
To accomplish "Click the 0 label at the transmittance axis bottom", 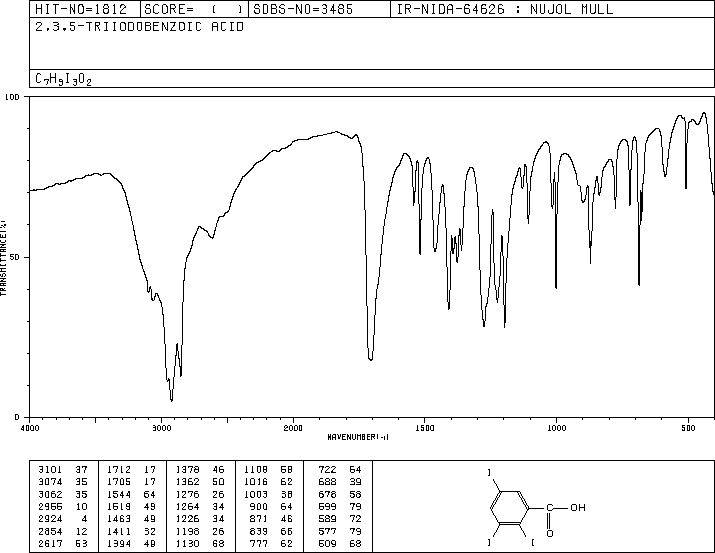I will click(x=17, y=417).
